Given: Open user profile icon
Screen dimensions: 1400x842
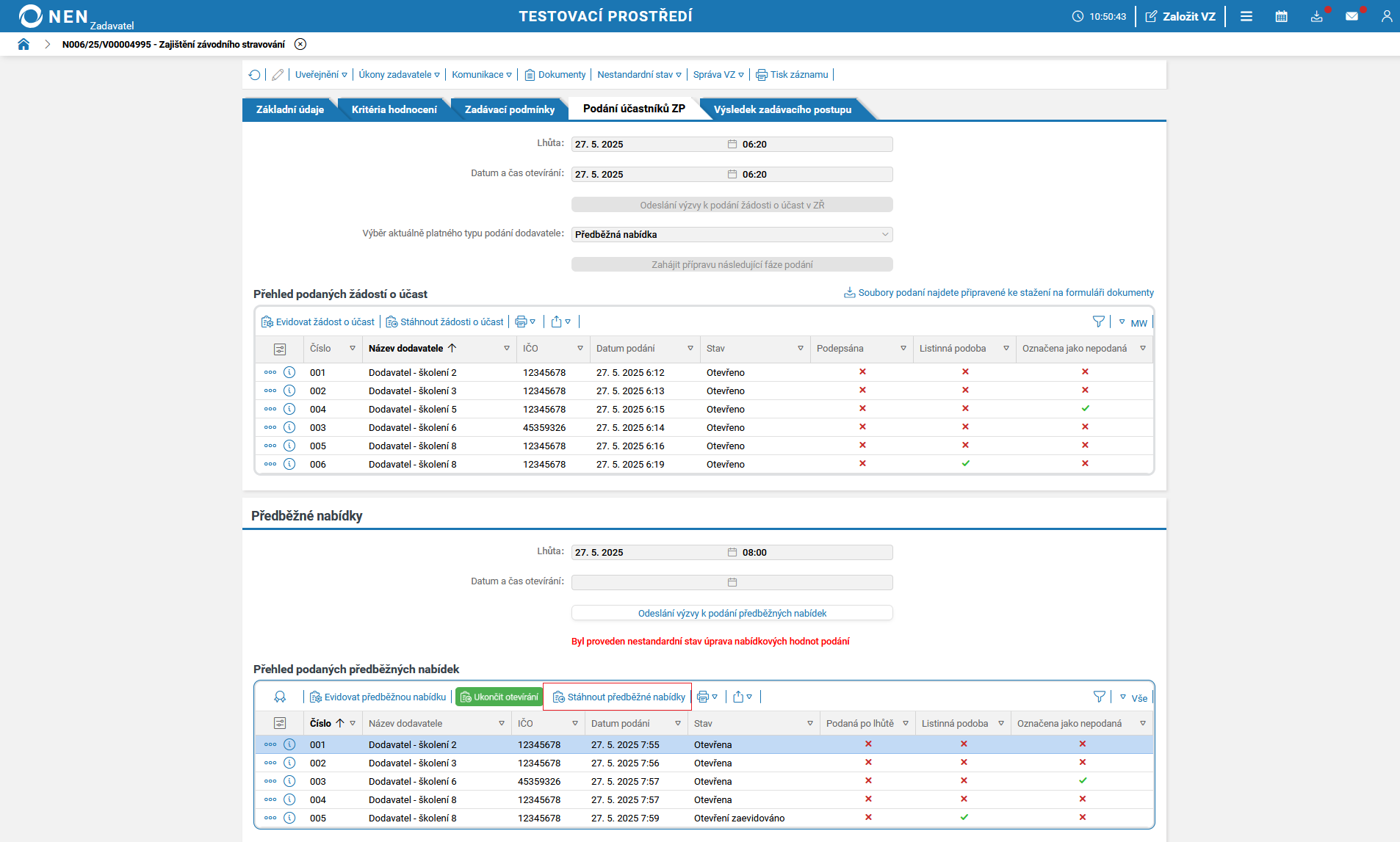Looking at the screenshot, I should click(x=1386, y=16).
